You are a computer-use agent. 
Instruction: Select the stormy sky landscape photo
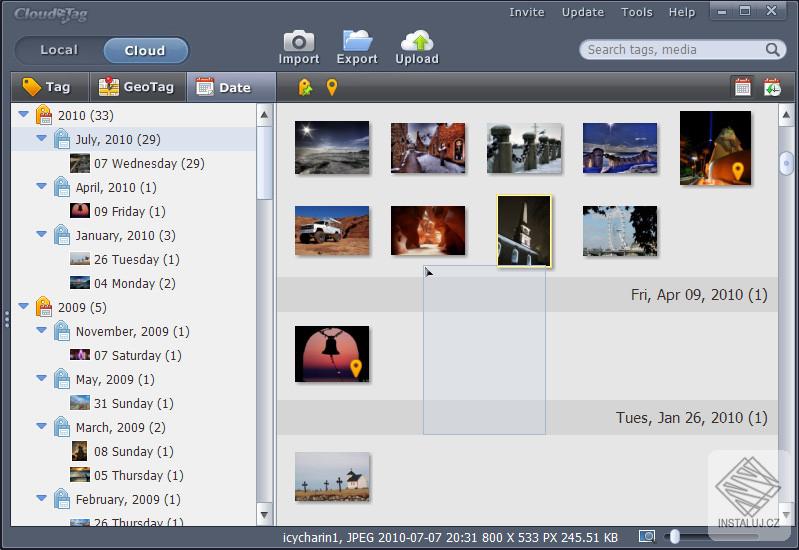[x=332, y=147]
